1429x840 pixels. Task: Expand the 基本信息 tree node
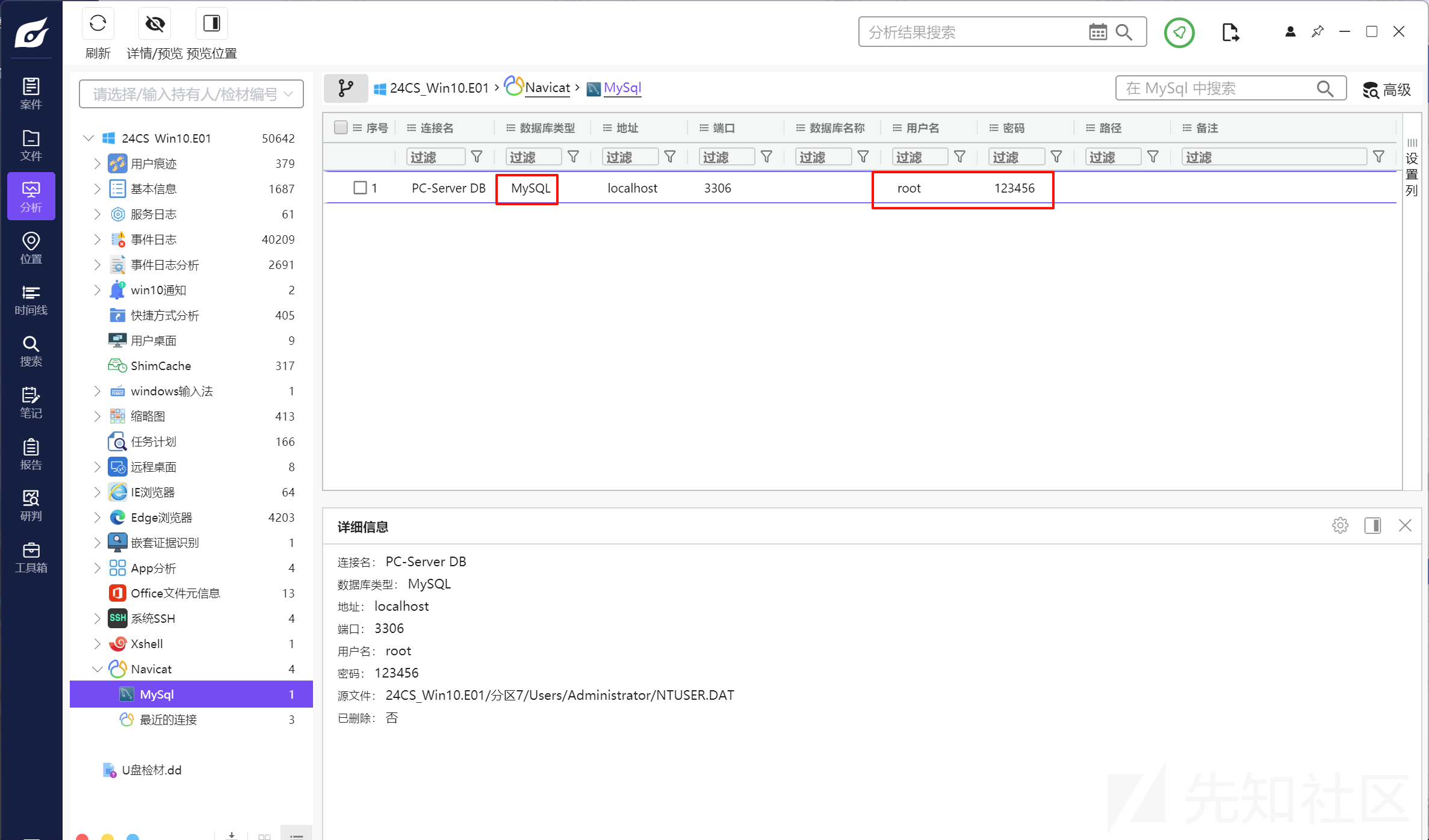98,189
